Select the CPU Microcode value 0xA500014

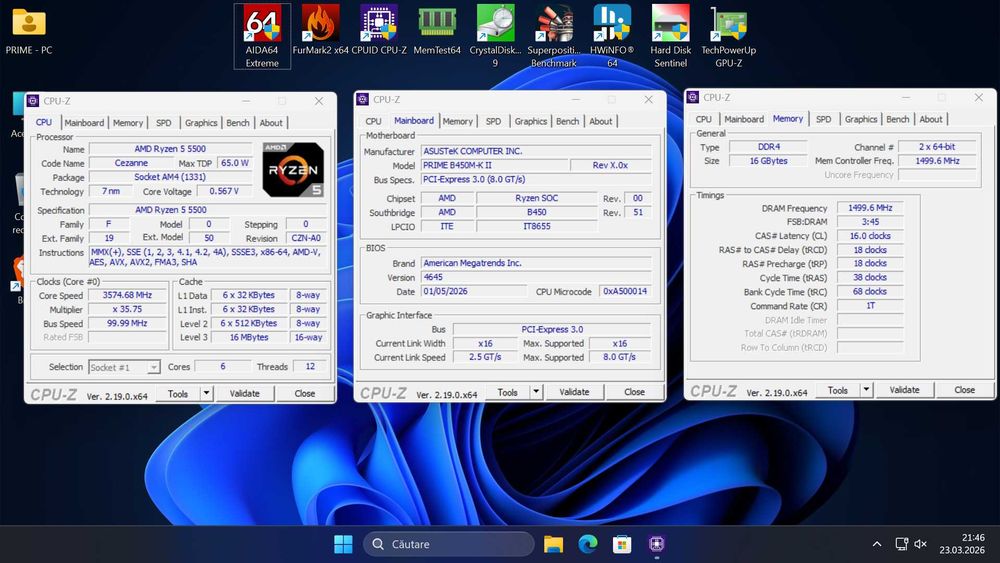625,291
